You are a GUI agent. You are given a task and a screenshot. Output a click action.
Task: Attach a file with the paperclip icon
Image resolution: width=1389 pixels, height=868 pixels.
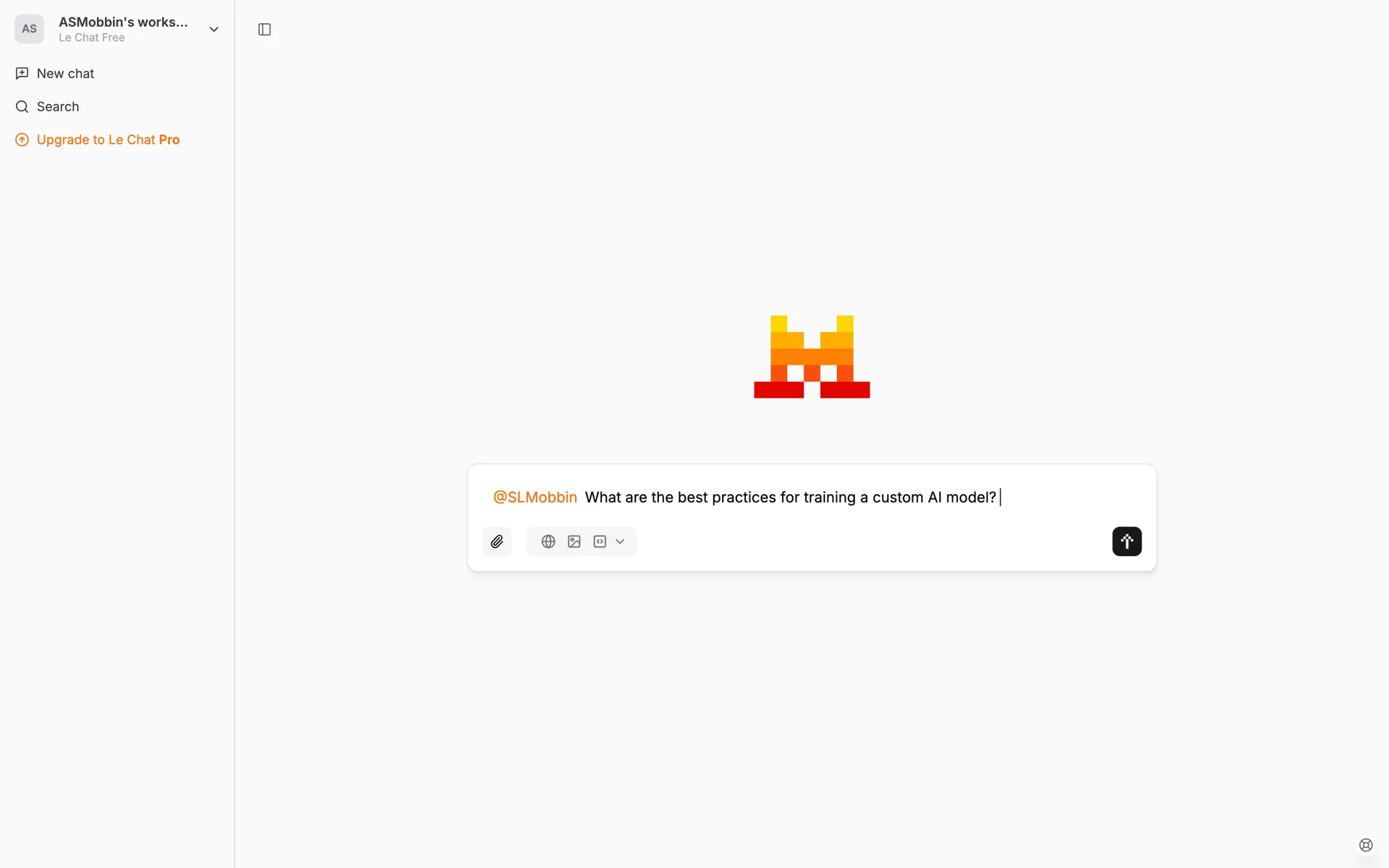click(497, 541)
